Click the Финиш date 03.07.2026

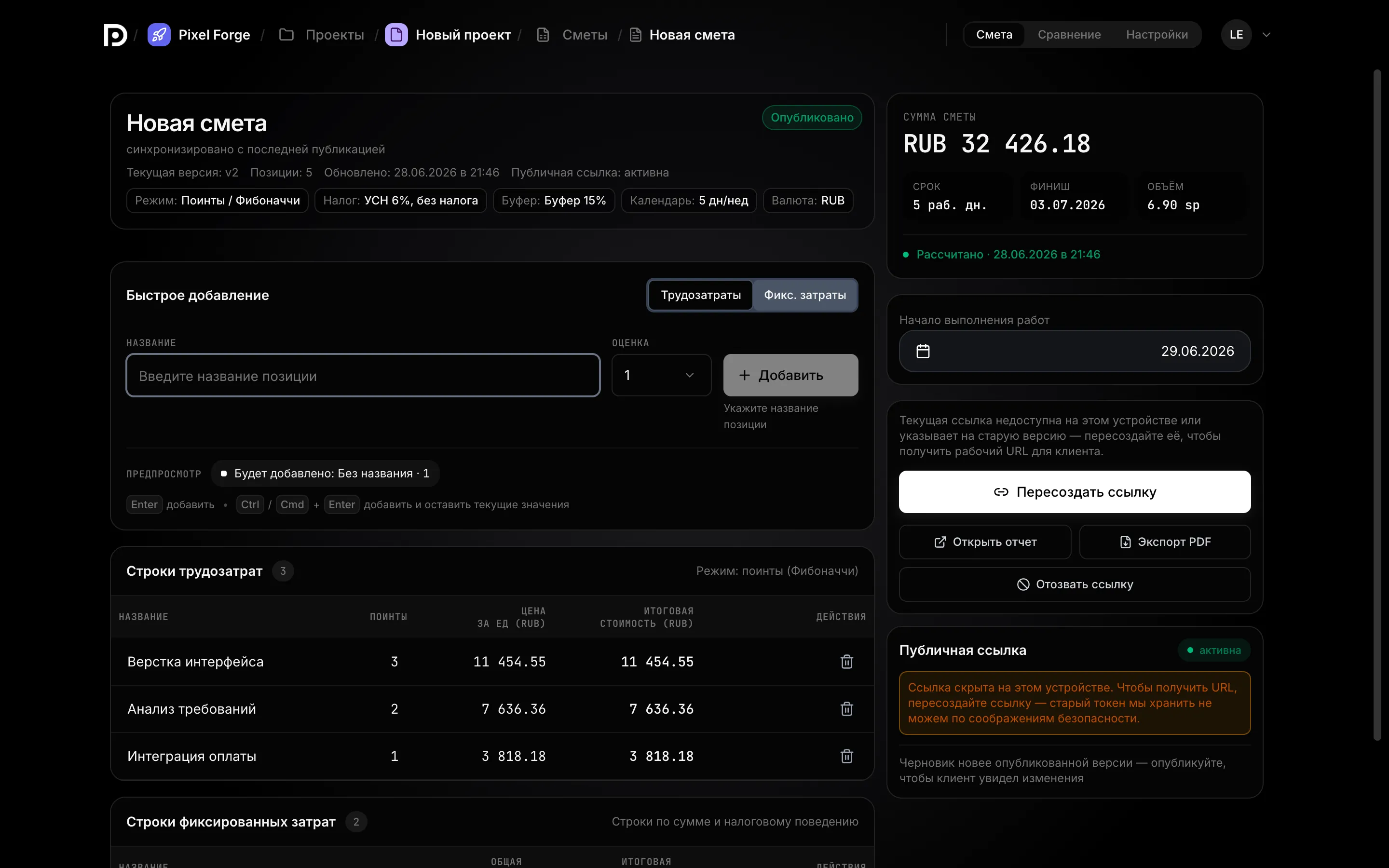[x=1067, y=205]
